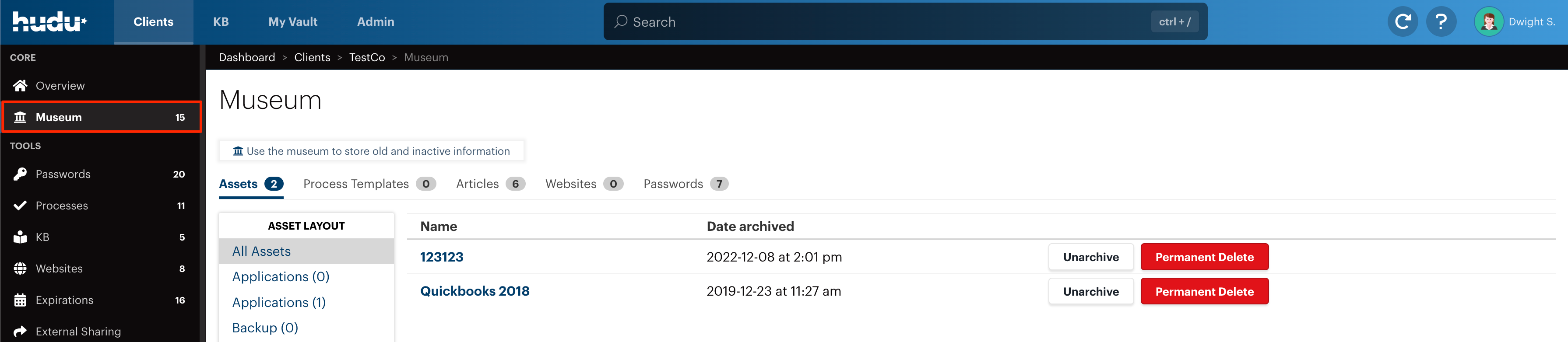
Task: Unarchive the 123123 asset
Action: pos(1090,257)
